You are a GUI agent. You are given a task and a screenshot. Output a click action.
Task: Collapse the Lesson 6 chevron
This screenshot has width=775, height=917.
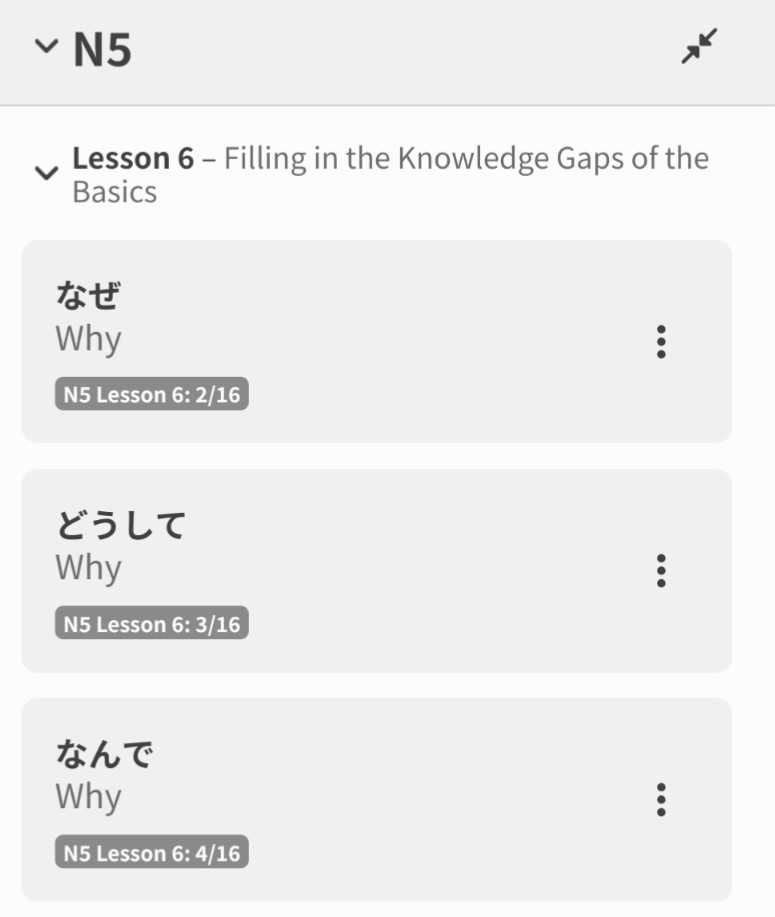coord(46,173)
